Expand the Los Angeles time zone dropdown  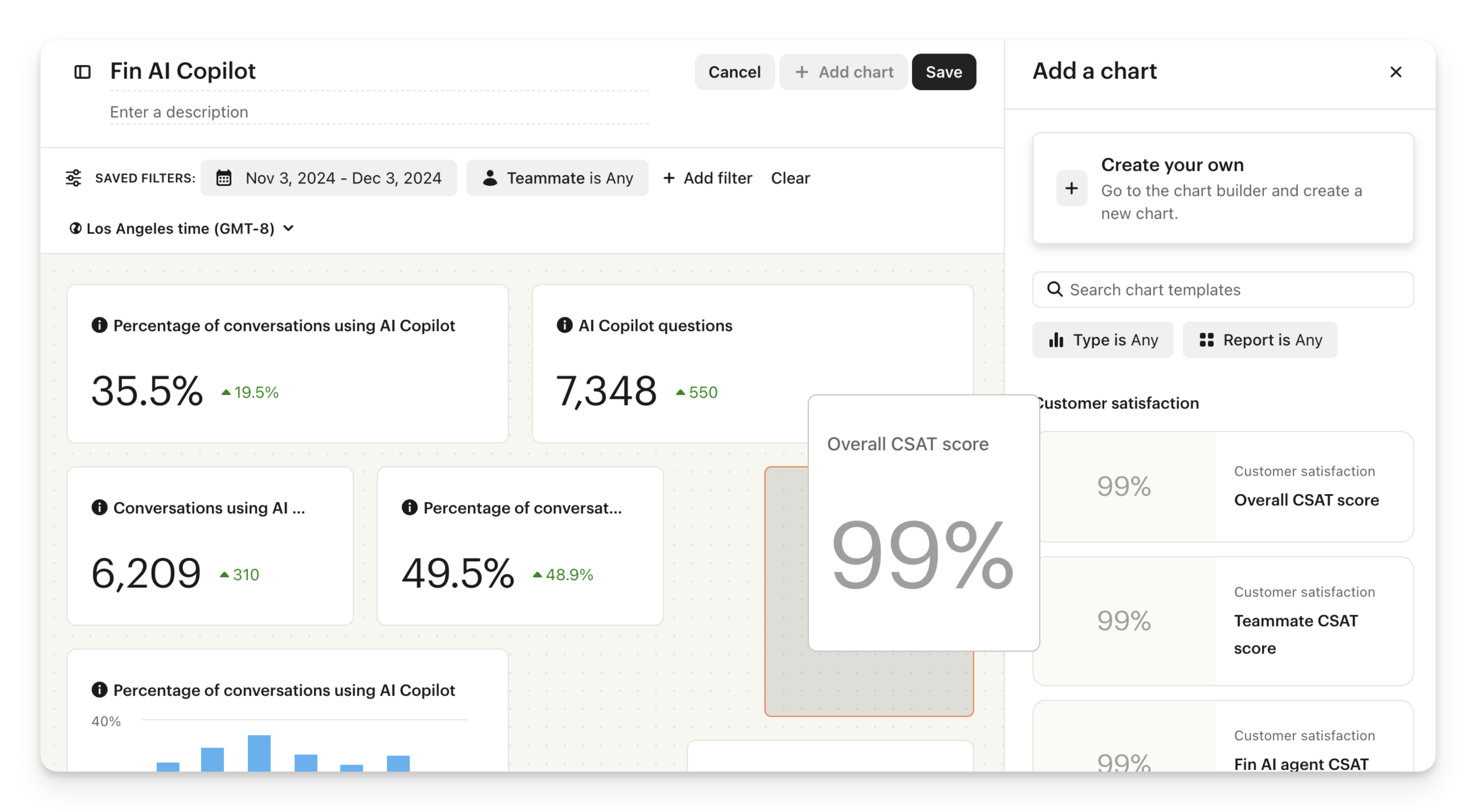point(181,228)
